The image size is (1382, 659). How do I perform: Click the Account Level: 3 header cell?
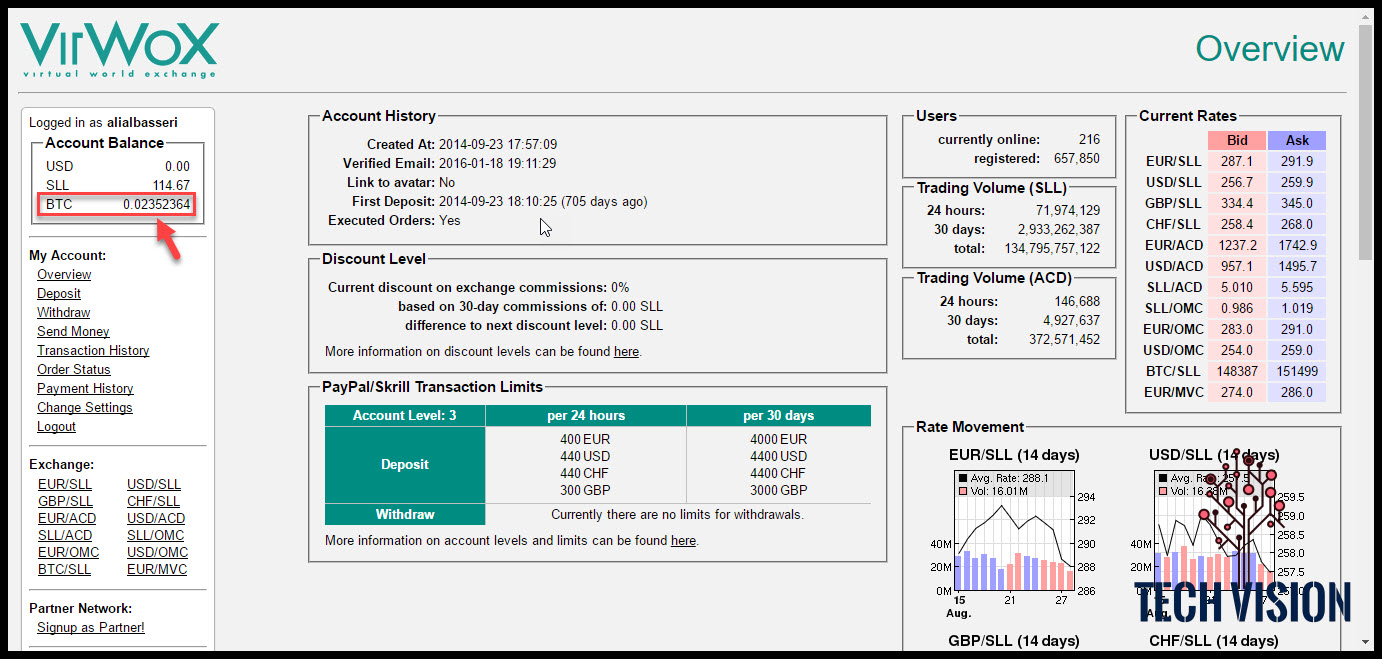(405, 415)
